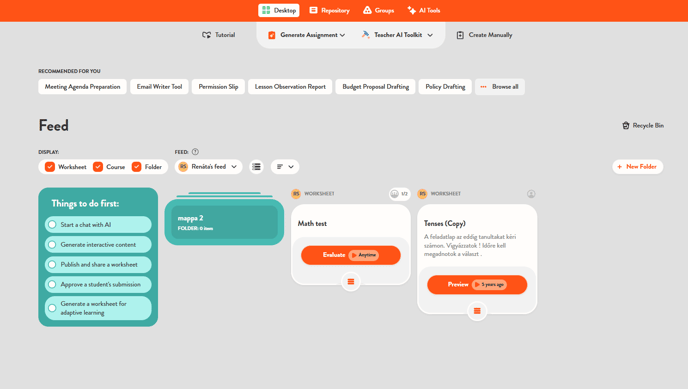
Task: Click the assigned students icon on Math test
Action: [x=399, y=194]
